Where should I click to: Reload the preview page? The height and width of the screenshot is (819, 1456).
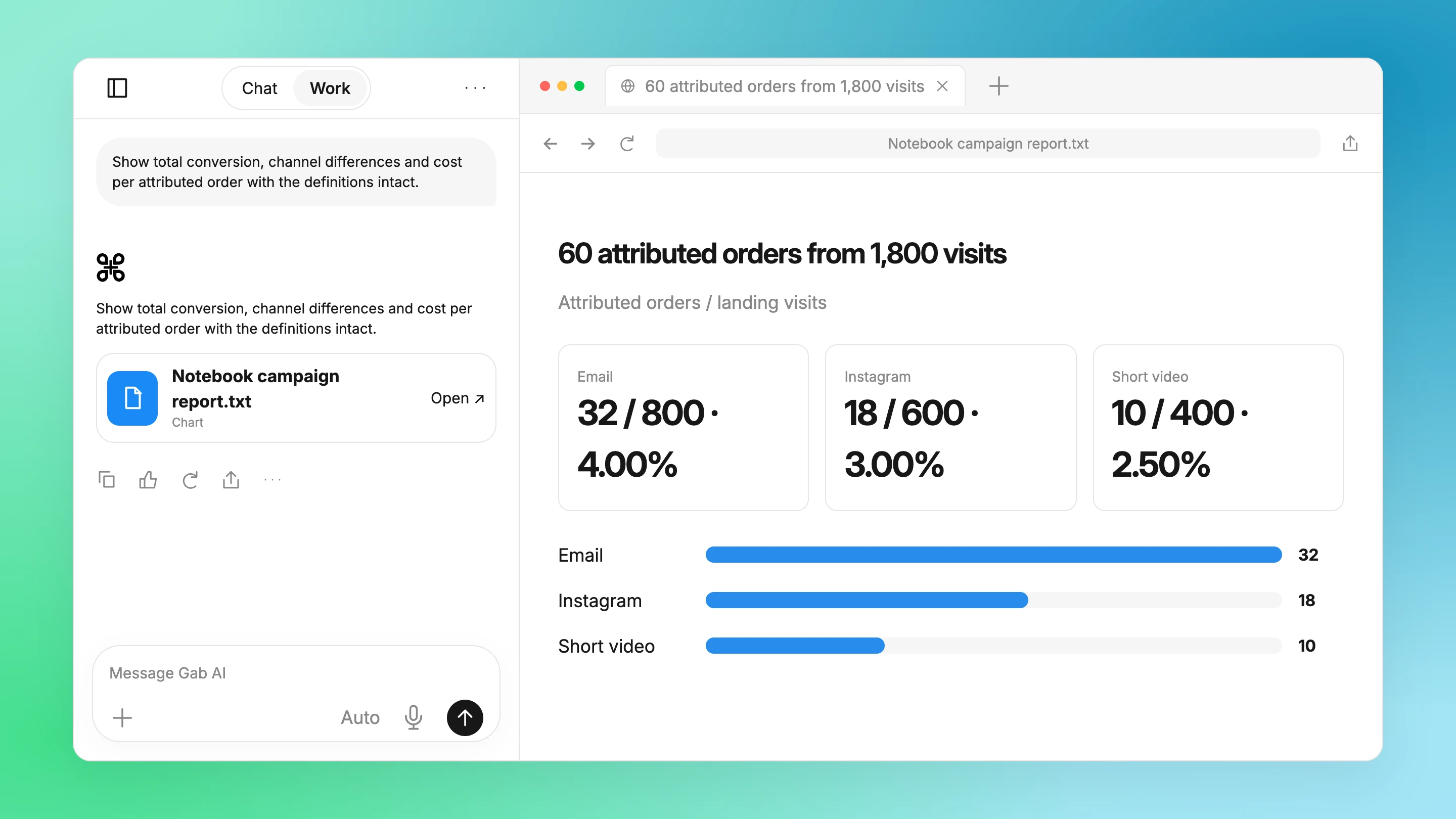[x=627, y=144]
